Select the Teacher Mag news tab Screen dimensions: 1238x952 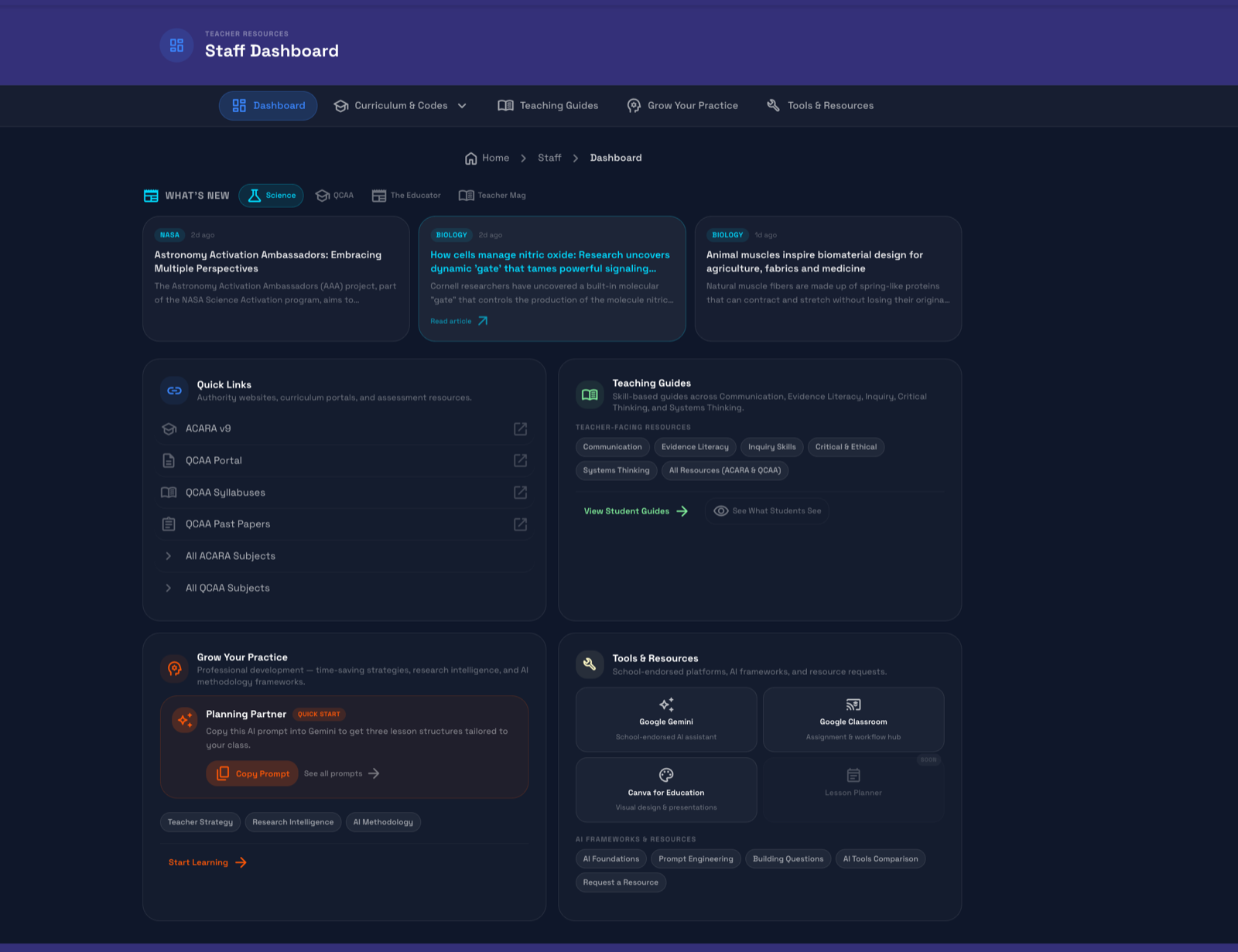tap(492, 196)
